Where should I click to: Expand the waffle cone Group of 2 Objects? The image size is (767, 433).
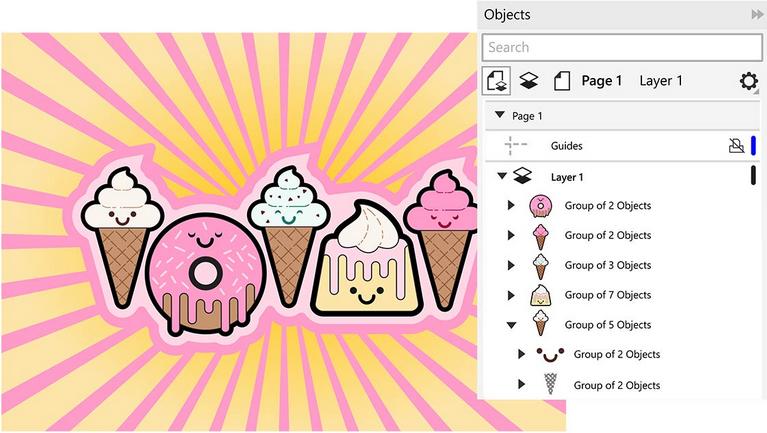click(x=521, y=385)
